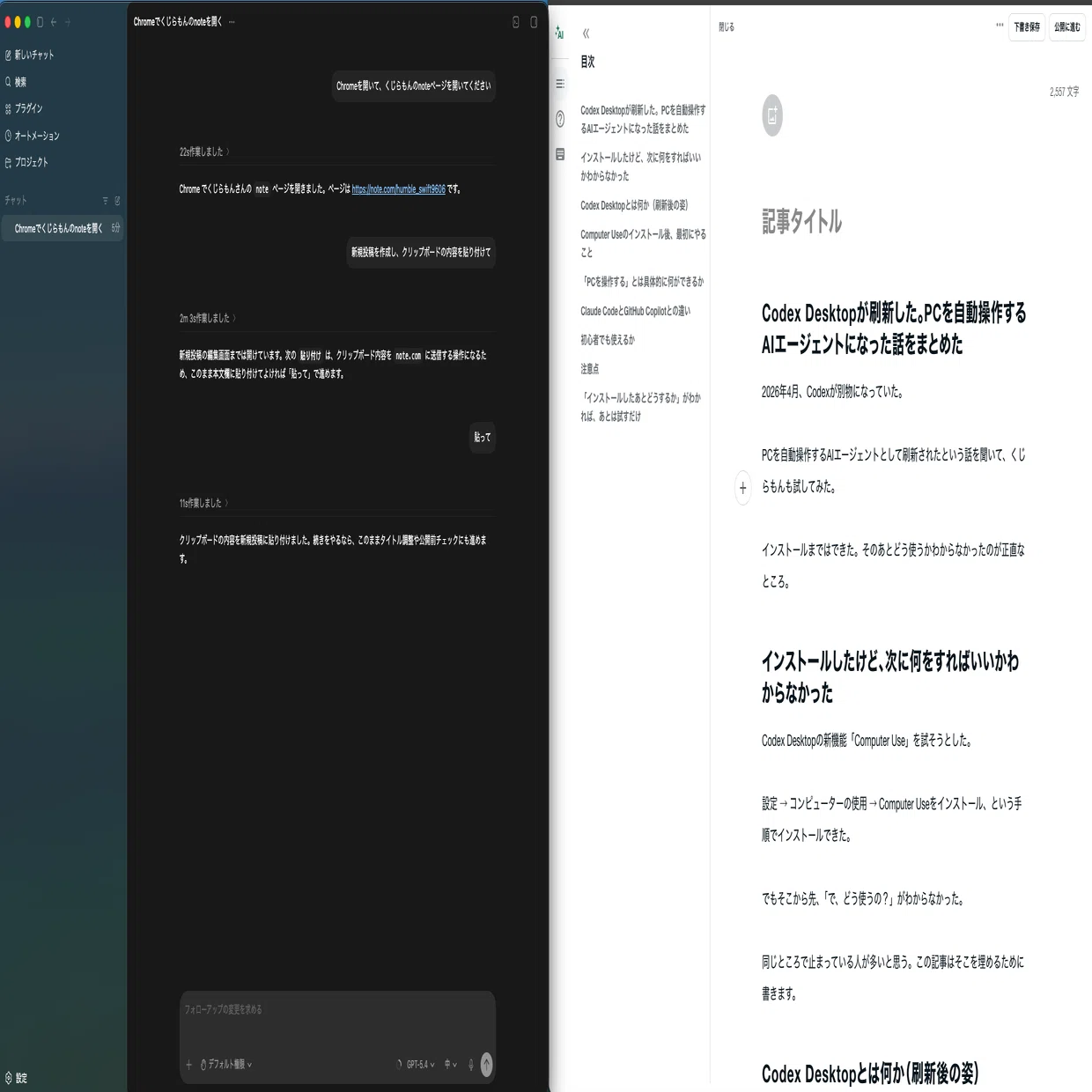1092x1092 pixels.
Task: Click the plus attach icon in composer
Action: [188, 1065]
